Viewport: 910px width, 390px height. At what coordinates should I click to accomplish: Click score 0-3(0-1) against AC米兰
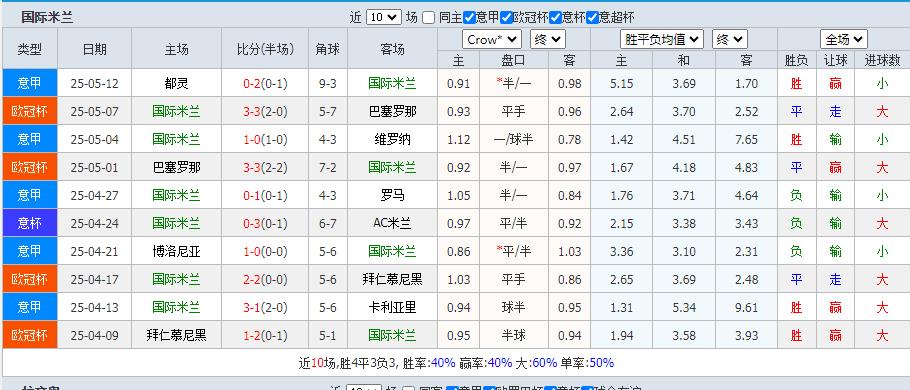point(265,223)
